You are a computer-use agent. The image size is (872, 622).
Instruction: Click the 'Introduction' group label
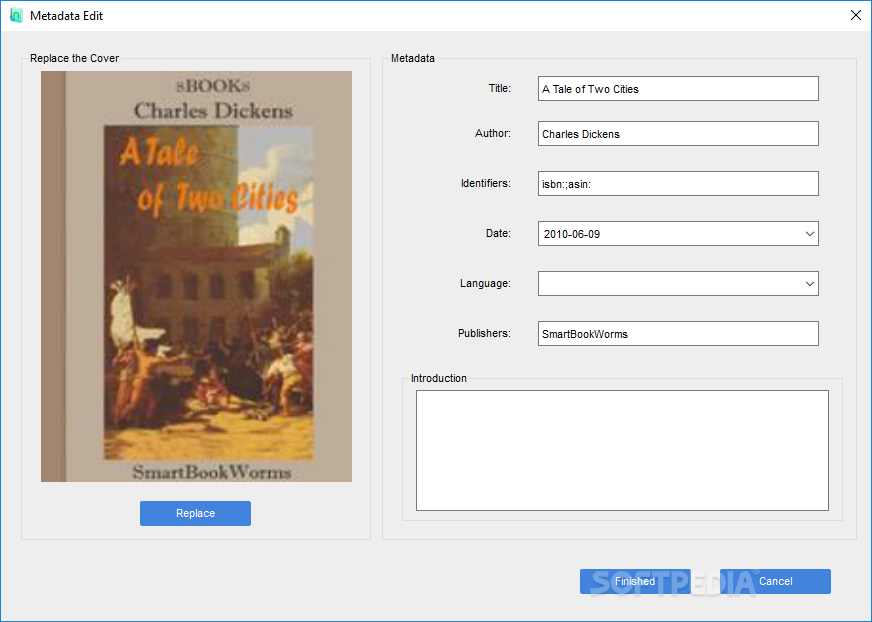tap(439, 378)
